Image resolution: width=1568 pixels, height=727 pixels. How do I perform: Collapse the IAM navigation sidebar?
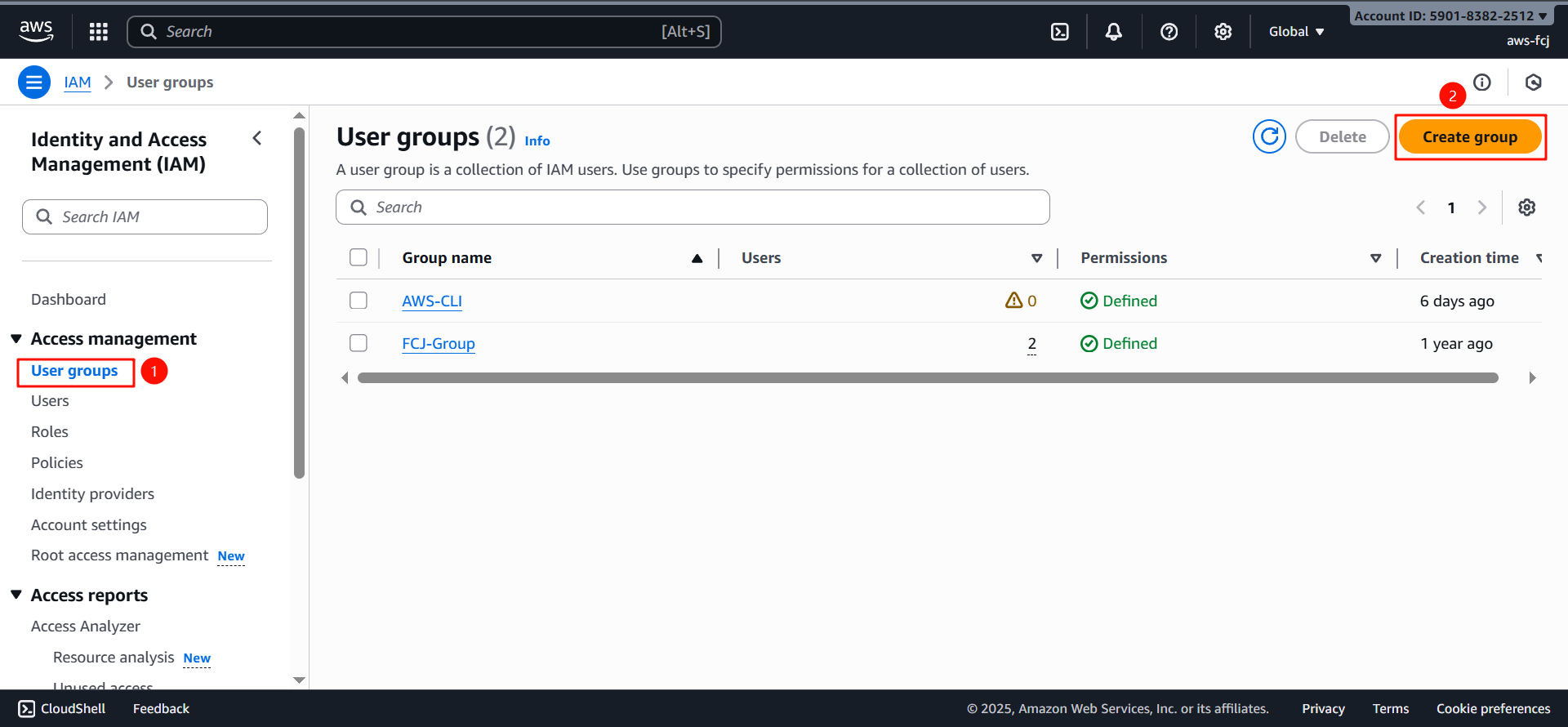257,138
